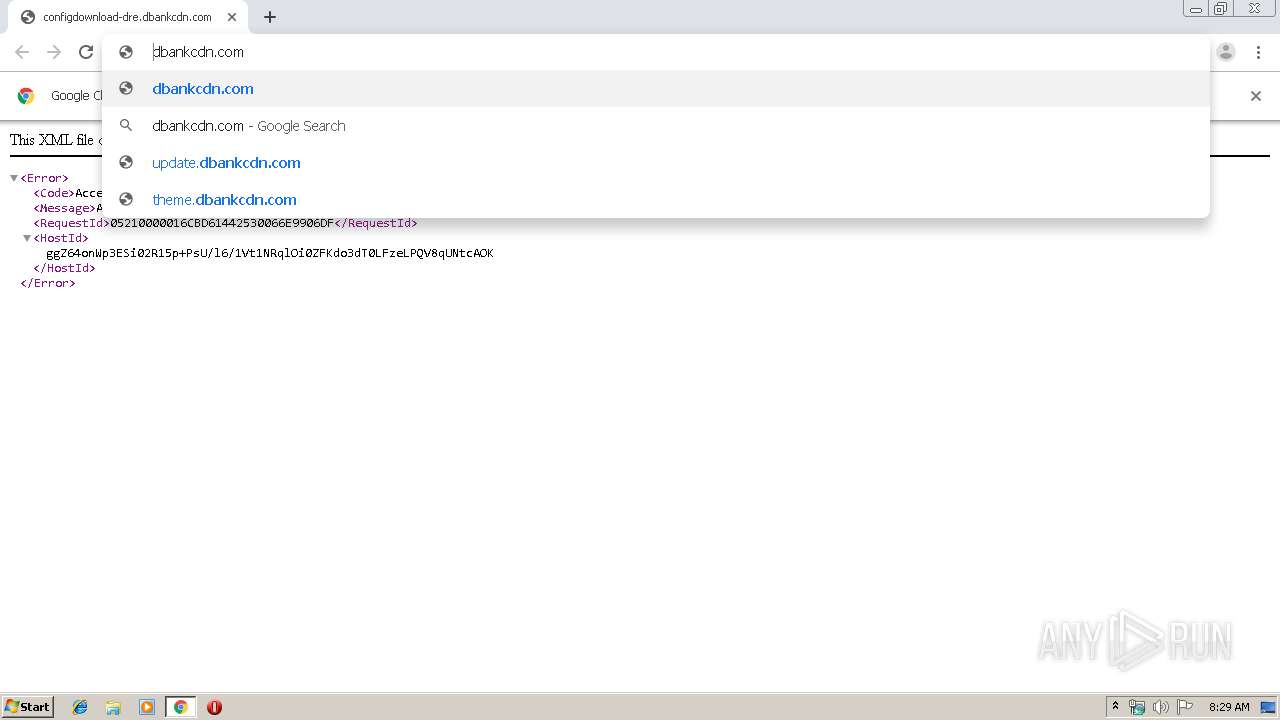Collapse the Error XML node

pyautogui.click(x=14, y=178)
